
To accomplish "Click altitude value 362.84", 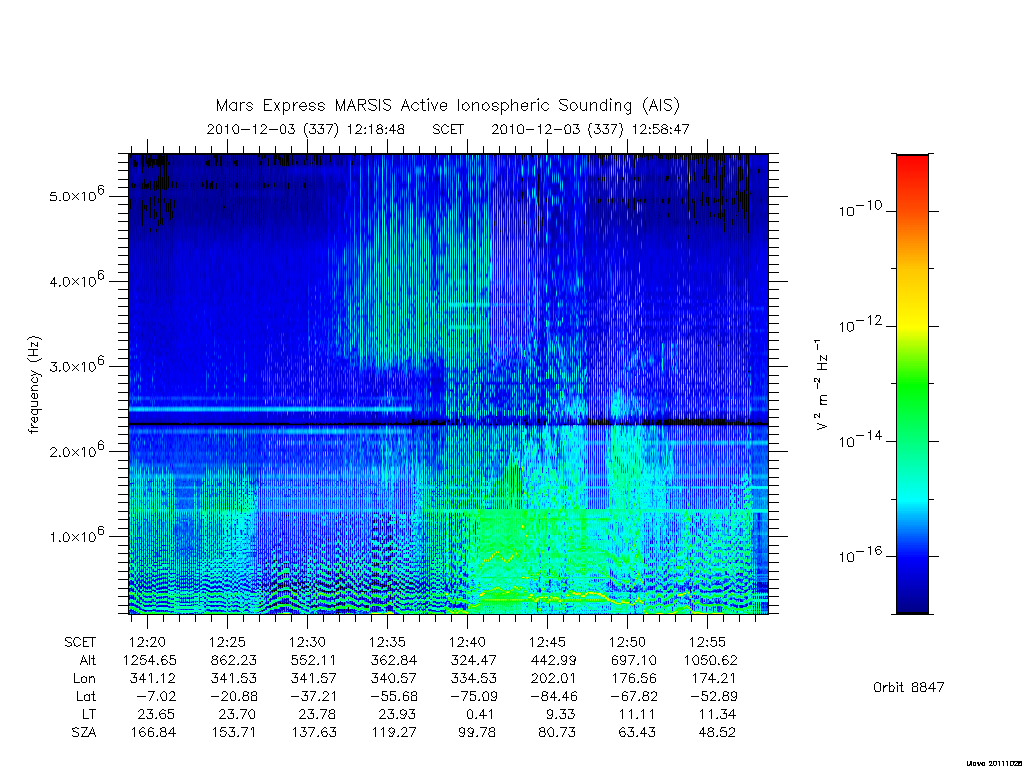I will coord(393,660).
